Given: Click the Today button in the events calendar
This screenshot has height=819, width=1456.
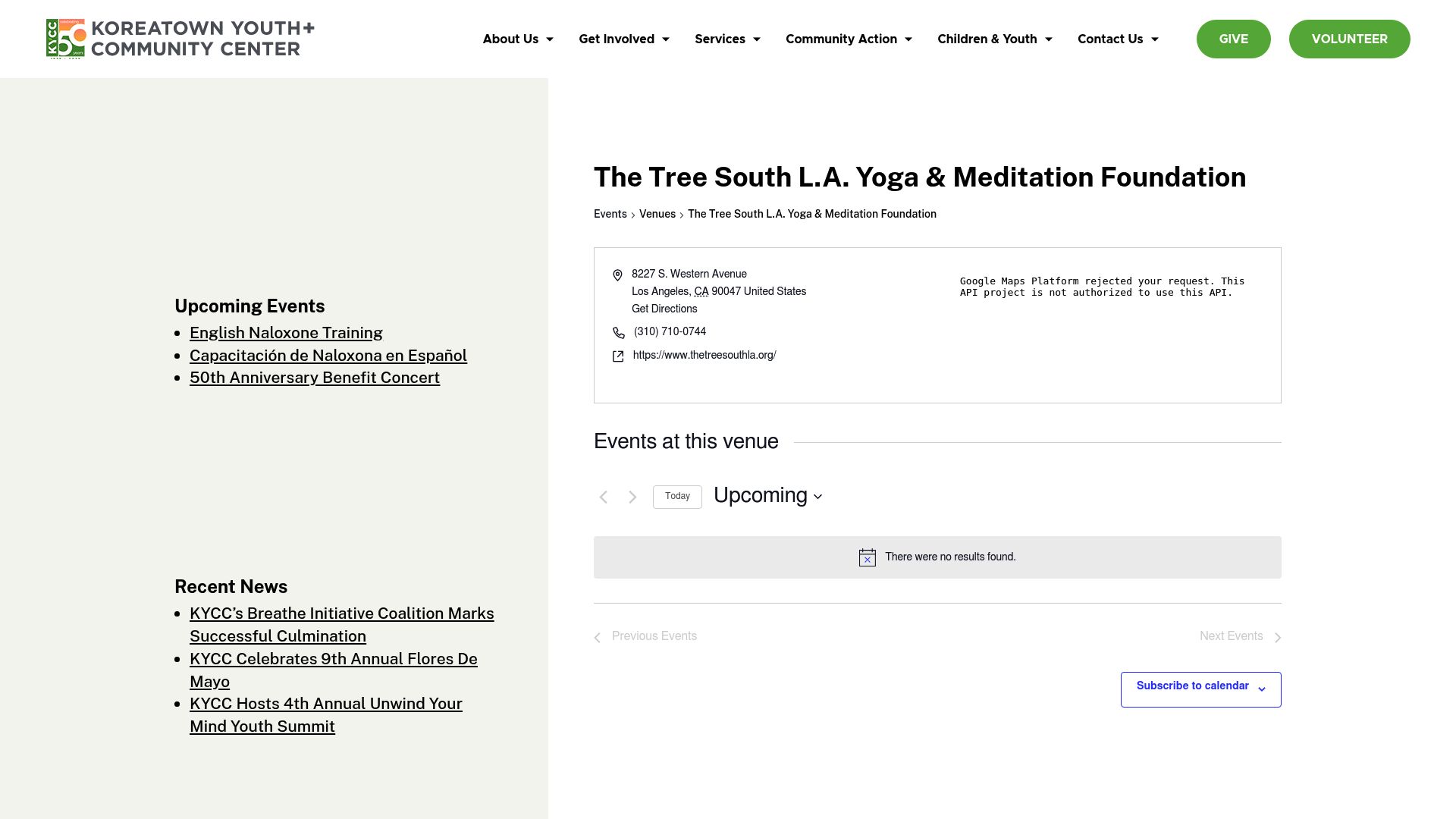Looking at the screenshot, I should (x=677, y=497).
